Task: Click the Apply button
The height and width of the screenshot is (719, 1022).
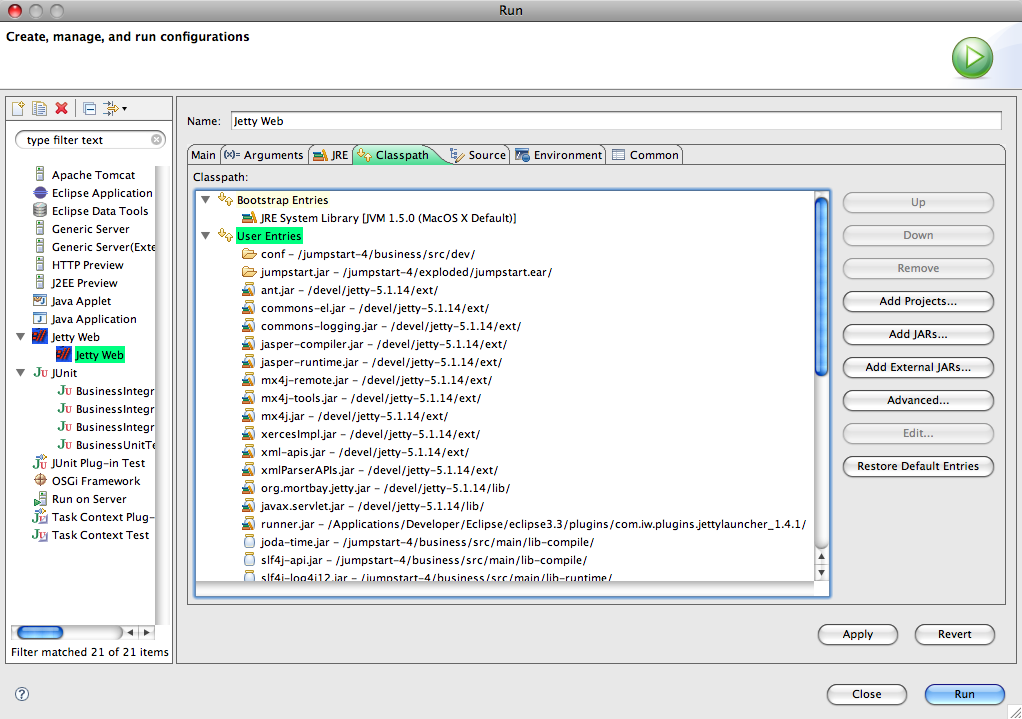Action: point(858,634)
